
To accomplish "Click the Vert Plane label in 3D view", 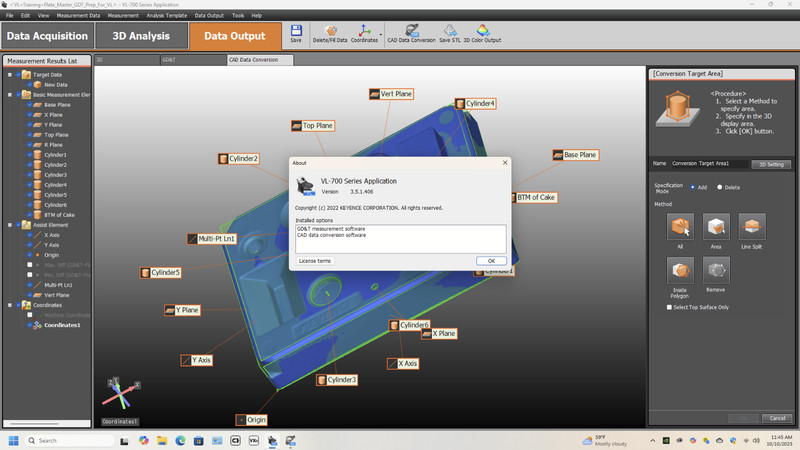I will [x=391, y=94].
